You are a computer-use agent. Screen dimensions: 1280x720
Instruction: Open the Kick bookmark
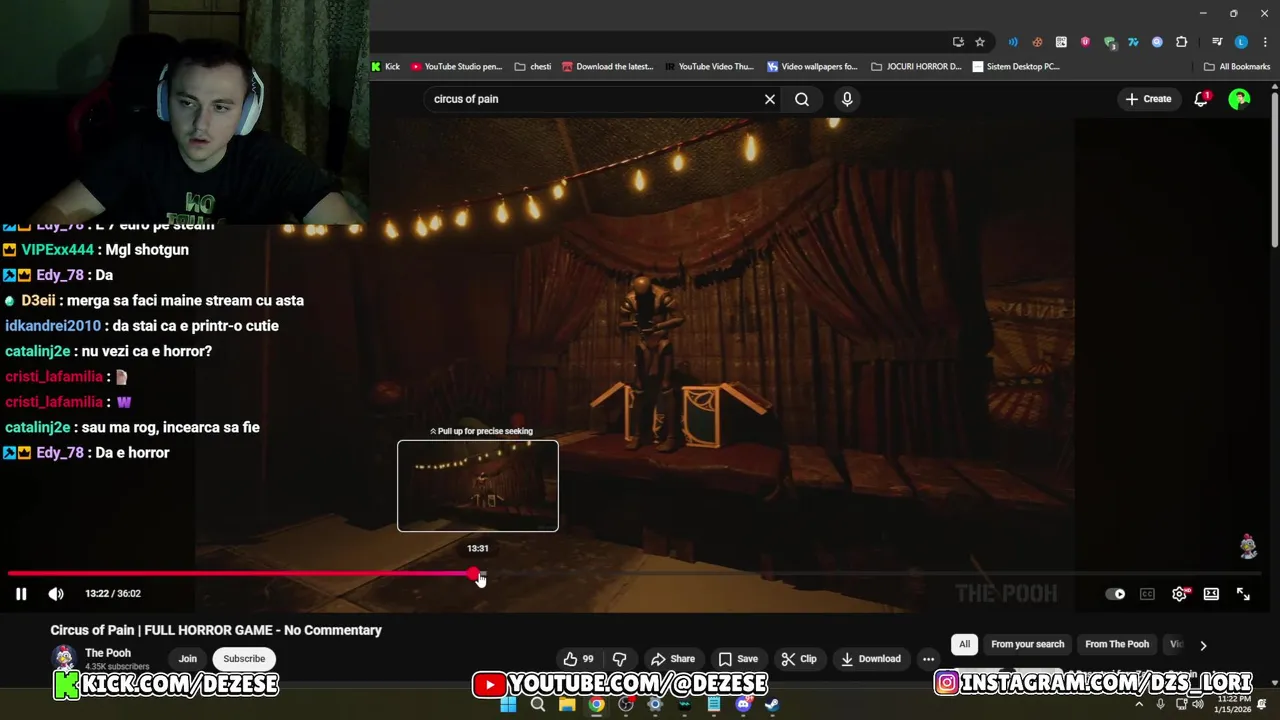386,67
